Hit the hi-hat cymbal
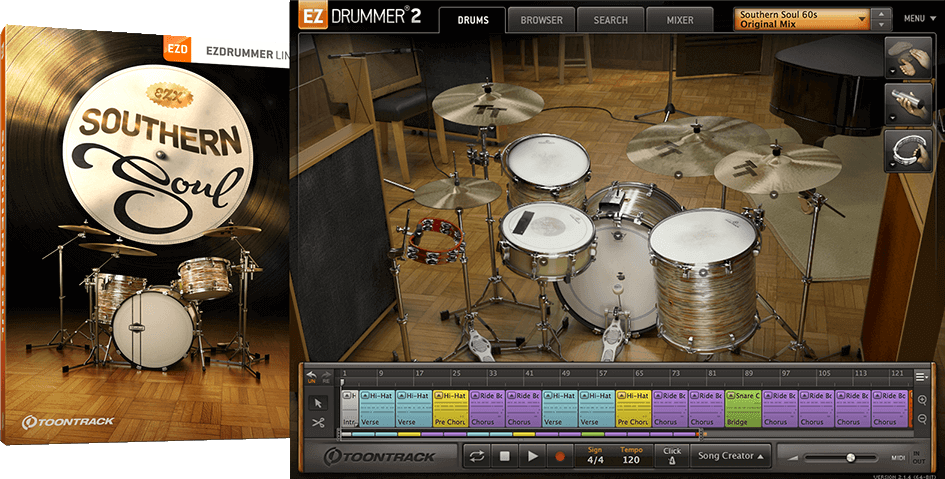 coord(458,193)
